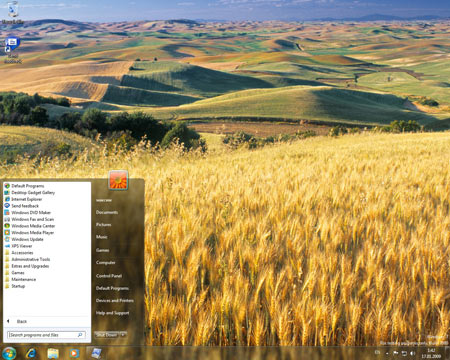Open Help and Support

click(113, 313)
